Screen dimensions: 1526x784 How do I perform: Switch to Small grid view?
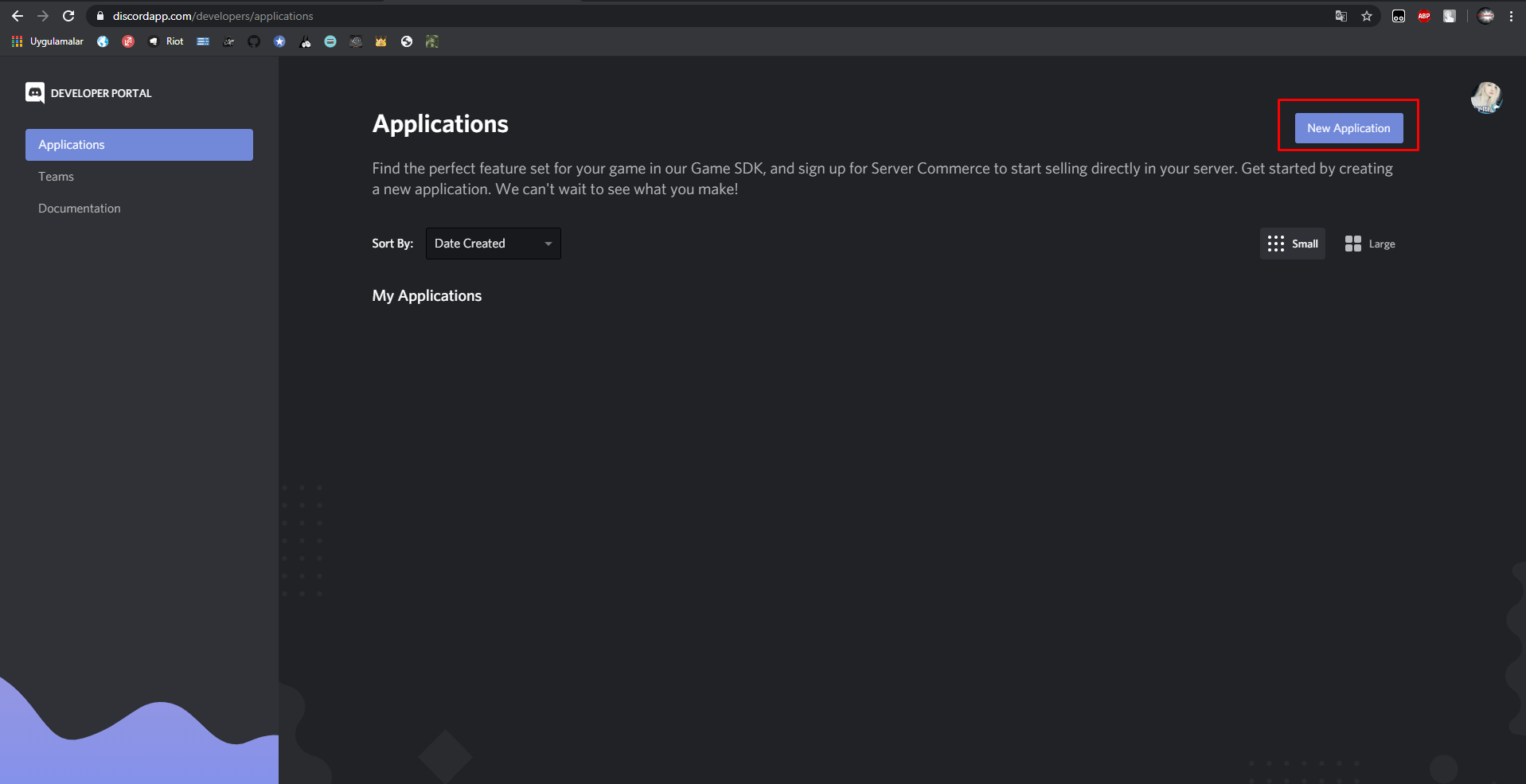click(1293, 244)
